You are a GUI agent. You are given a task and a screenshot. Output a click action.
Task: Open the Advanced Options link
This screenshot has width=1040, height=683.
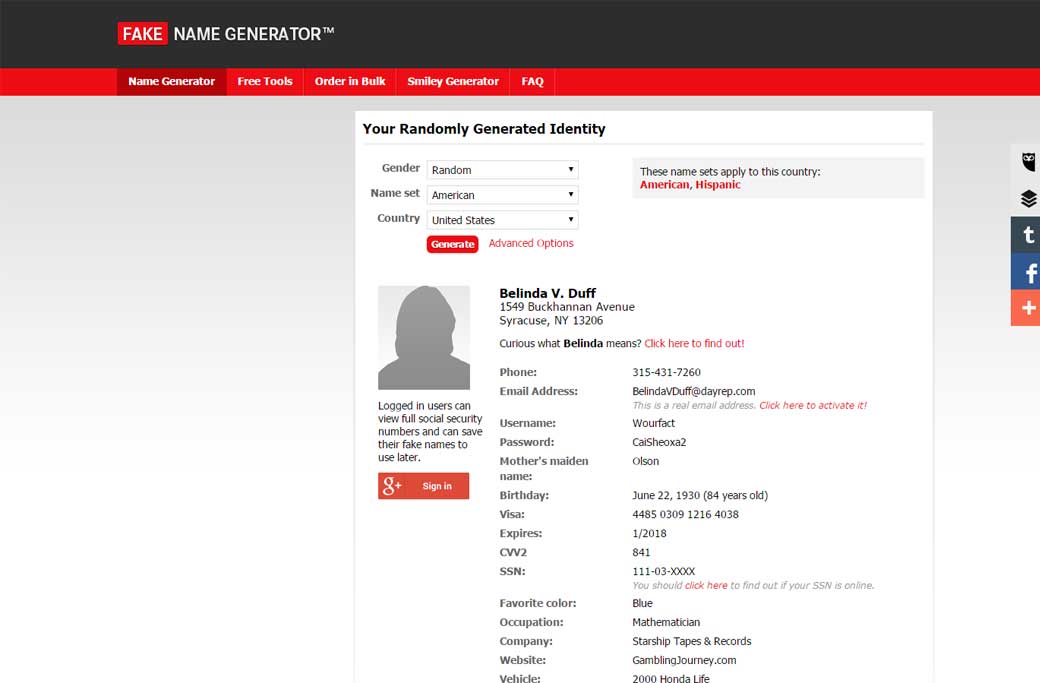click(x=531, y=244)
